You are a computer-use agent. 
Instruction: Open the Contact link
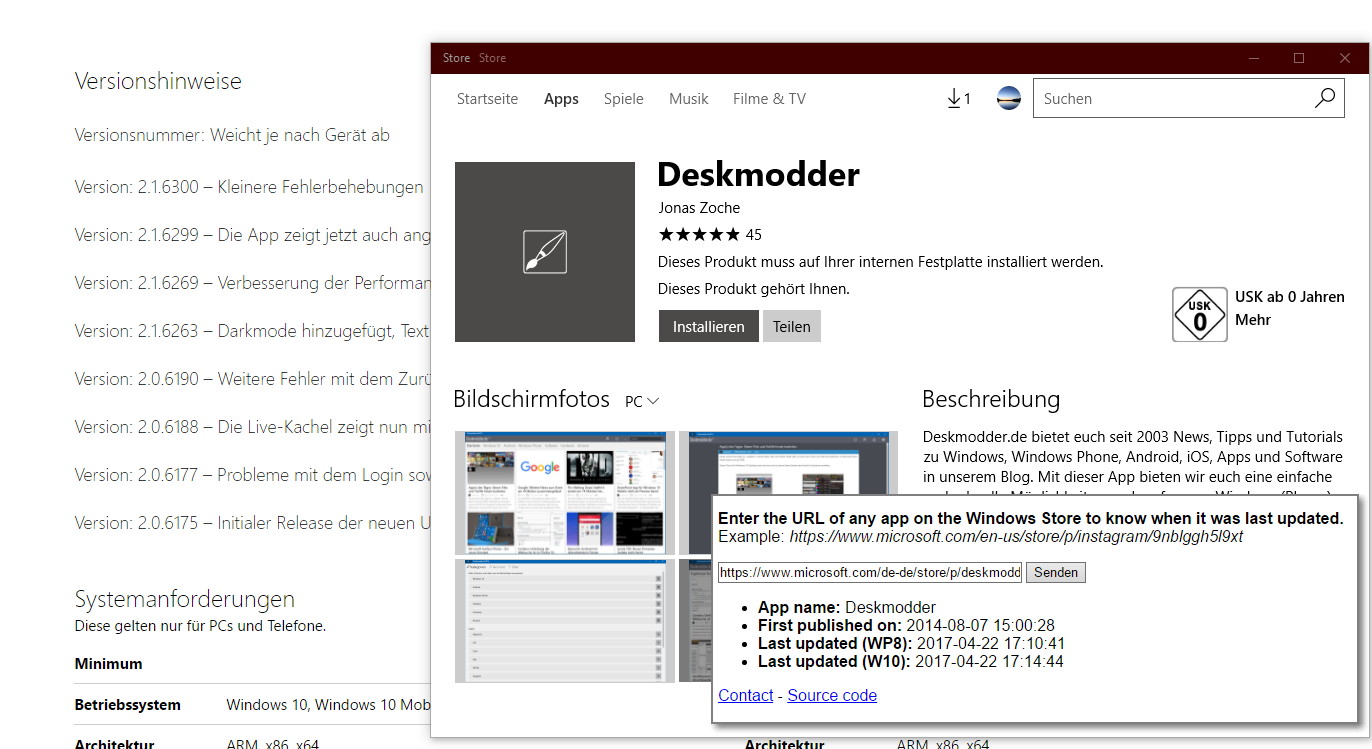pos(746,695)
